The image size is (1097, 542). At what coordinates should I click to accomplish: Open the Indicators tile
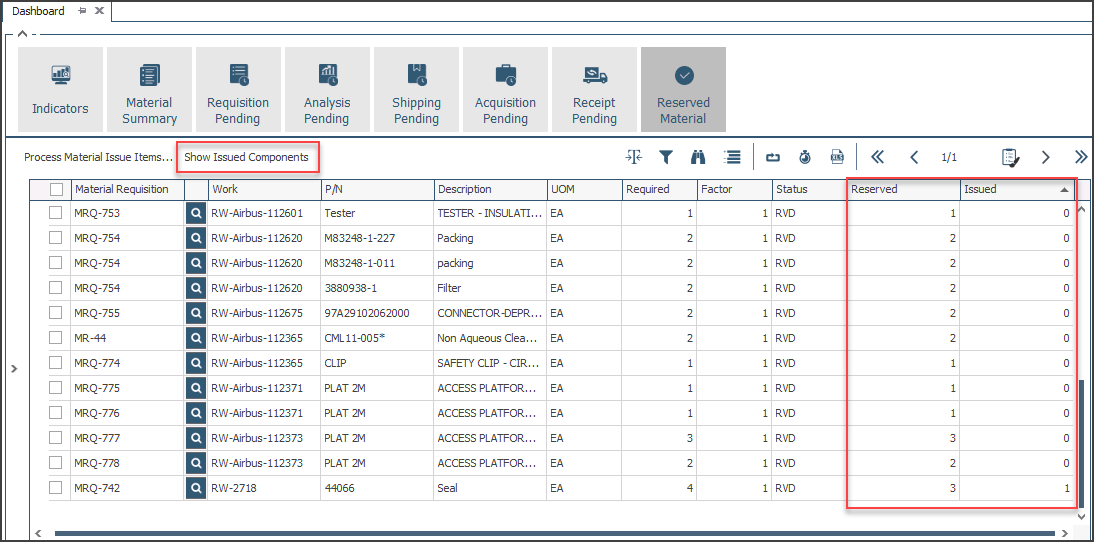(x=60, y=90)
